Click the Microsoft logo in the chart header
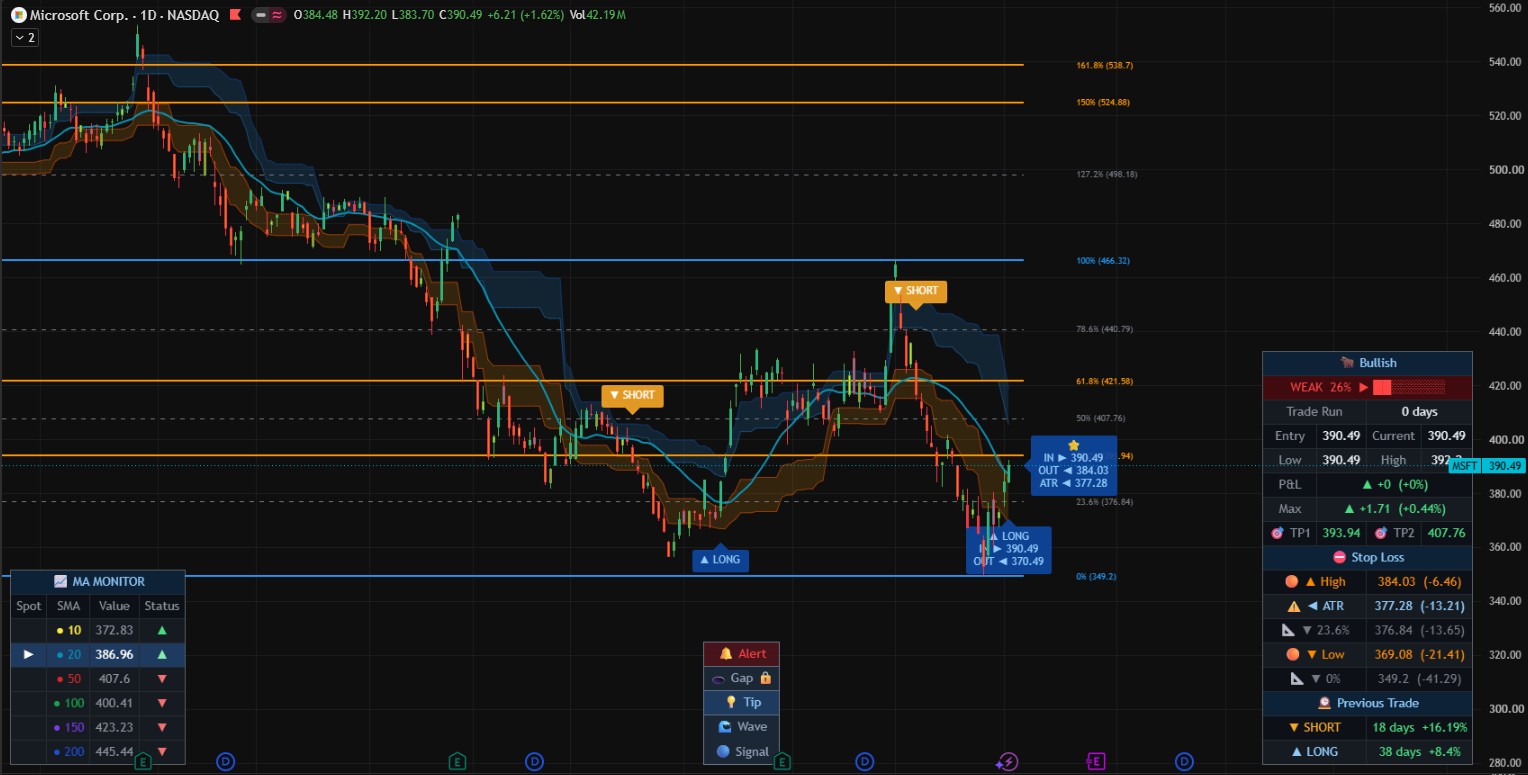Image resolution: width=1528 pixels, height=775 pixels. [18, 16]
